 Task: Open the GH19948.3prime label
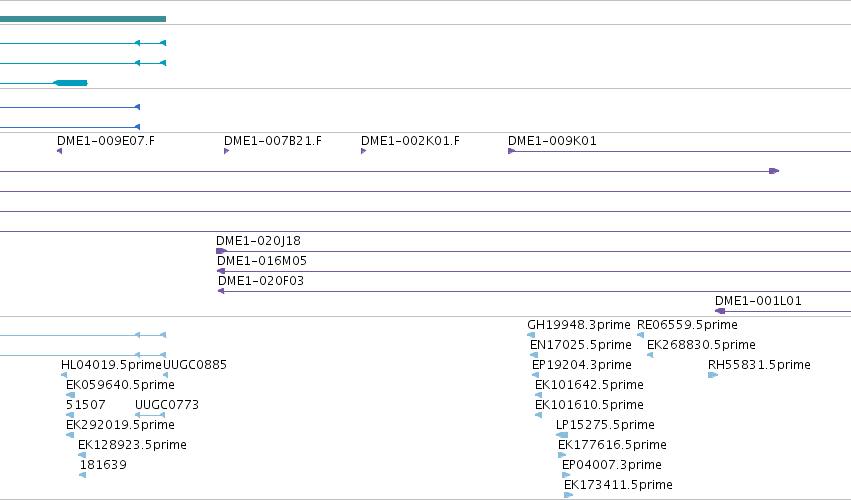[x=579, y=325]
